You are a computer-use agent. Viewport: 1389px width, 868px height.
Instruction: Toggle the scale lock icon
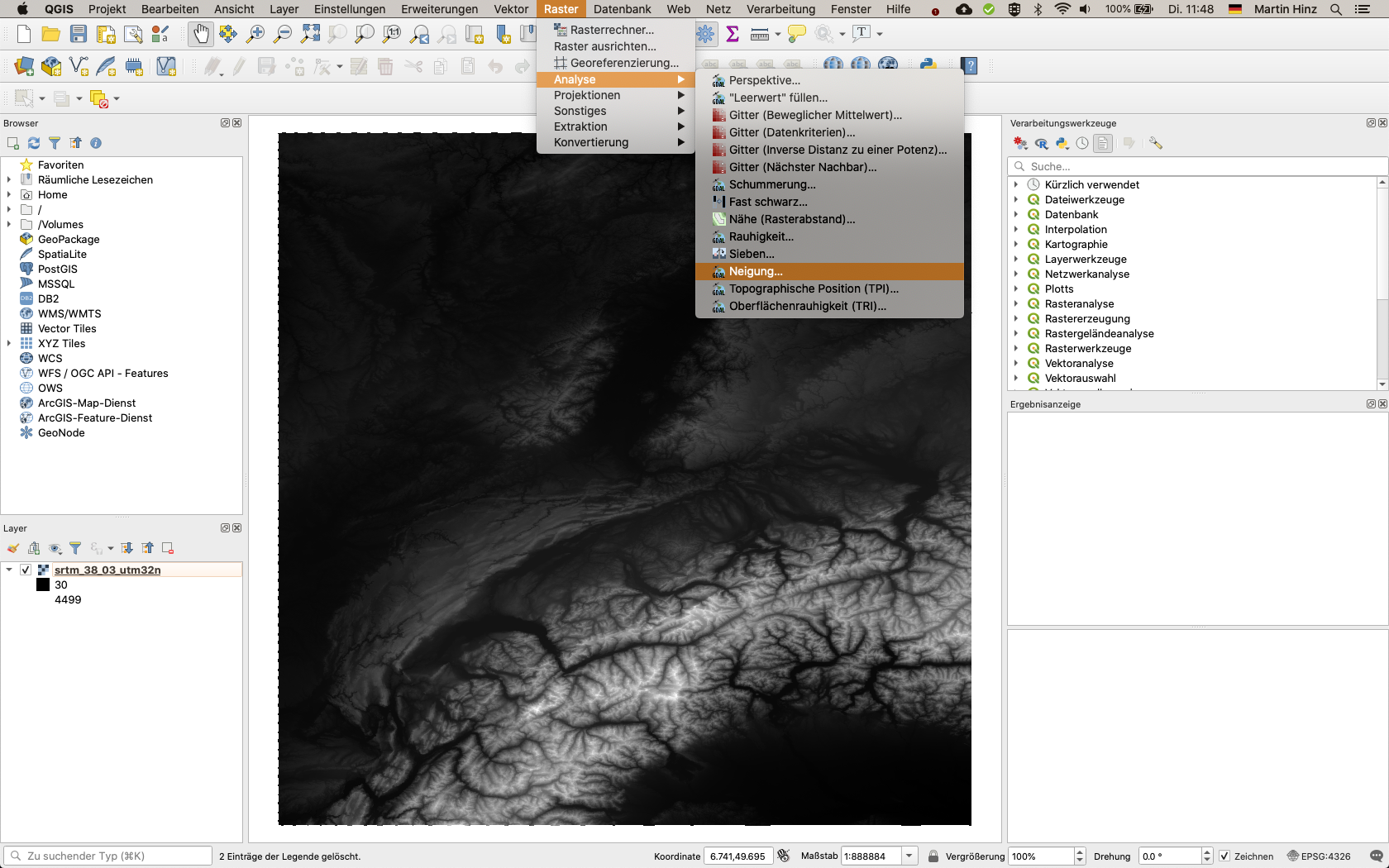pyautogui.click(x=933, y=856)
